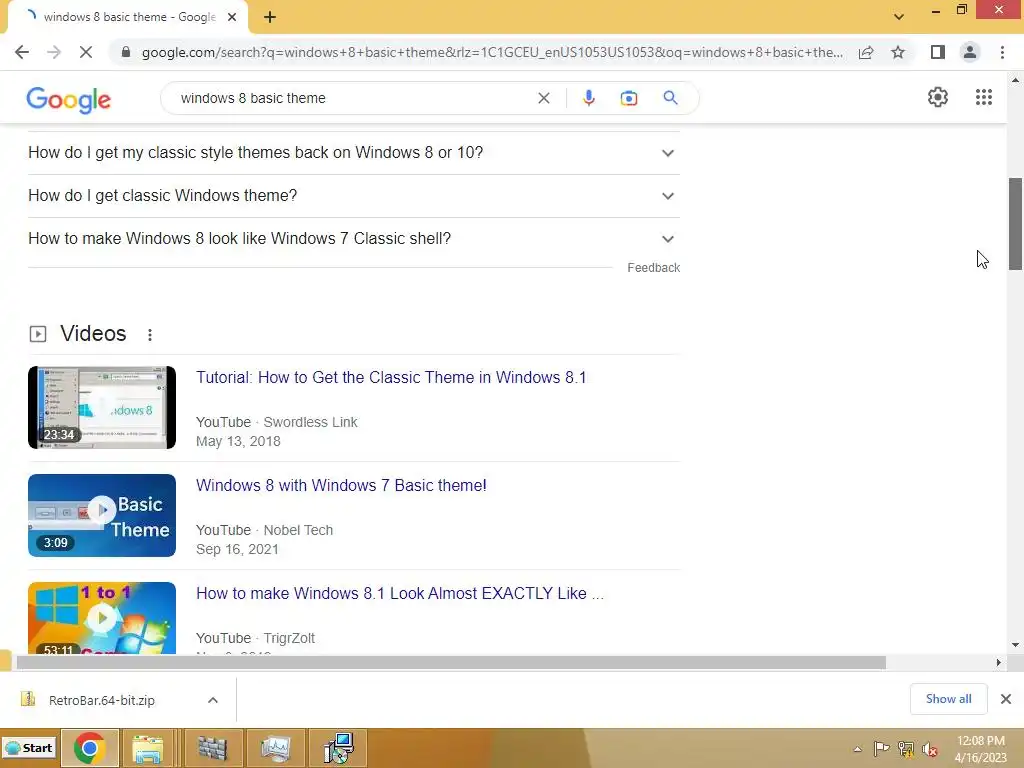This screenshot has width=1024, height=768.
Task: Click the scroll-down arrow of the page
Action: [1015, 645]
